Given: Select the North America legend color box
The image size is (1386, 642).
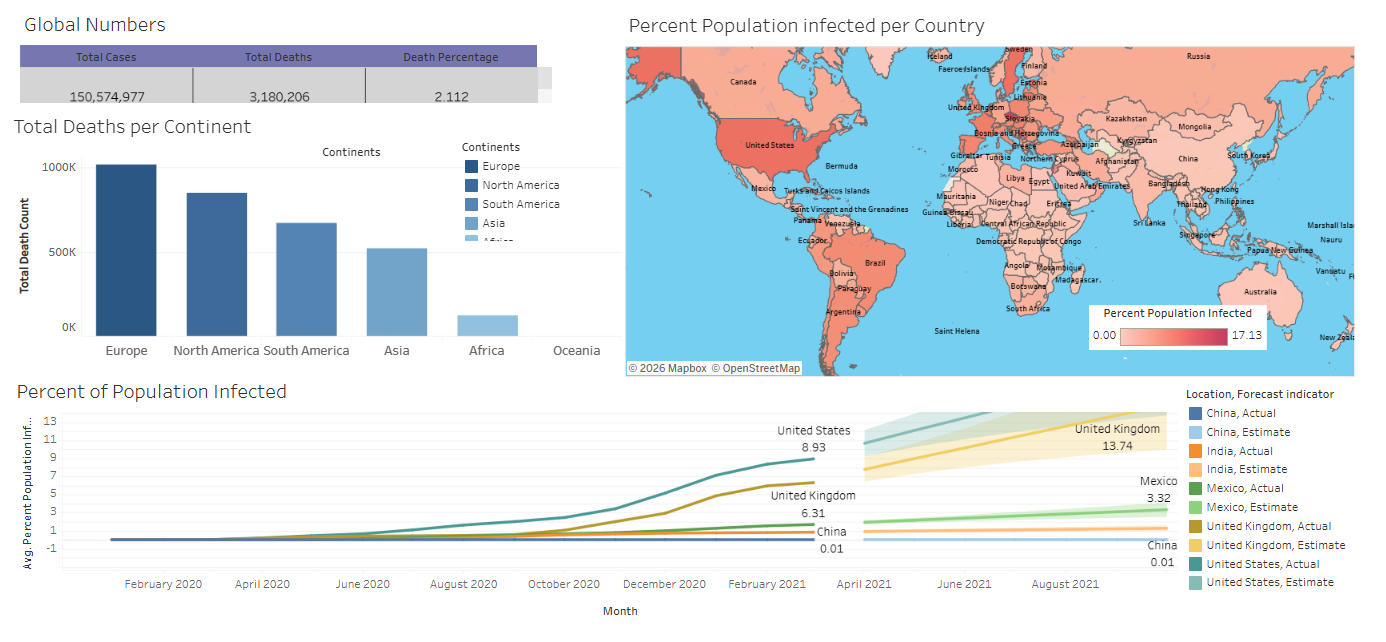Looking at the screenshot, I should coord(471,185).
